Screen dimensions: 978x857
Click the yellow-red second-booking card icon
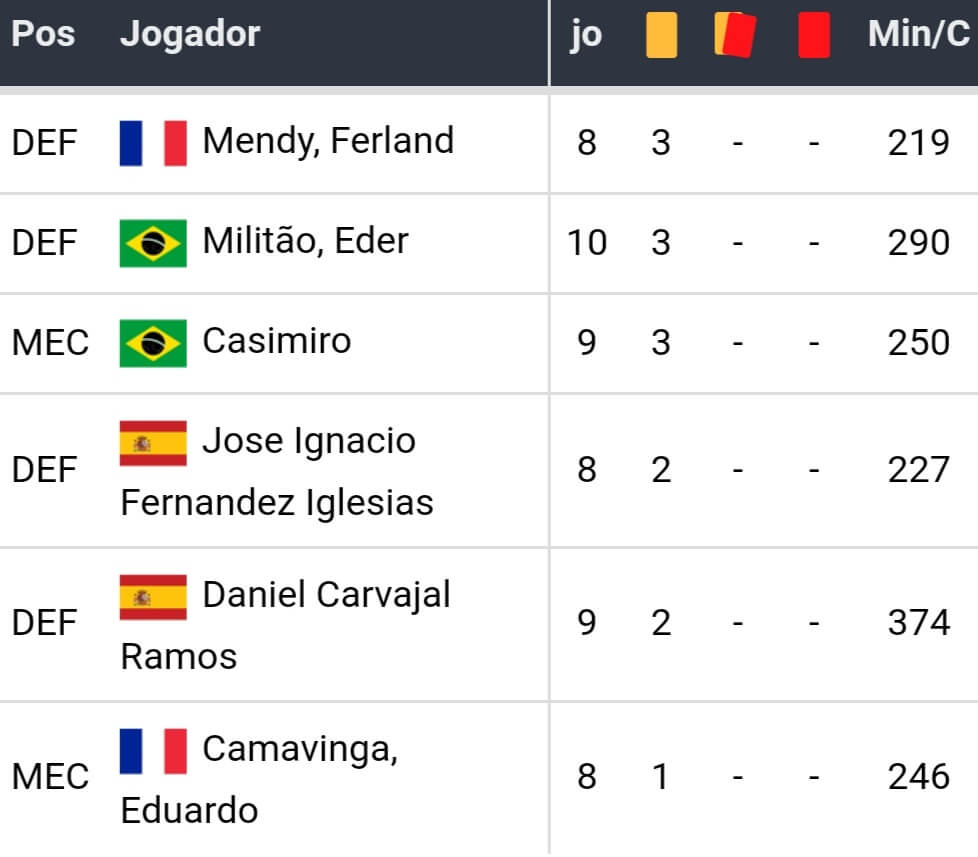click(735, 36)
